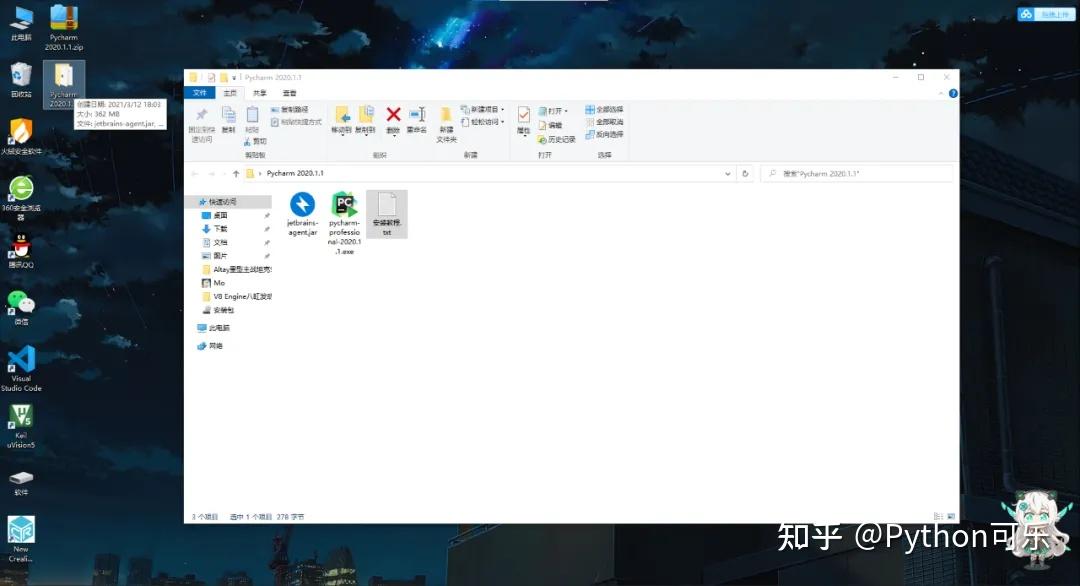This screenshot has width=1080, height=586.
Task: Collapse the ribbon with chevron
Action: tap(941, 94)
